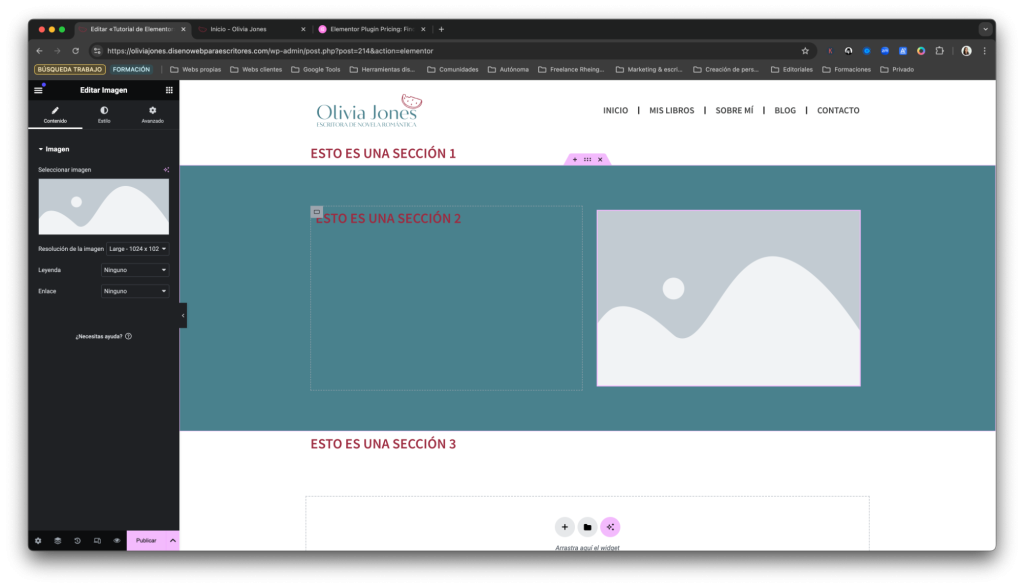
Task: Click the plus icon on section handle
Action: pyautogui.click(x=575, y=160)
